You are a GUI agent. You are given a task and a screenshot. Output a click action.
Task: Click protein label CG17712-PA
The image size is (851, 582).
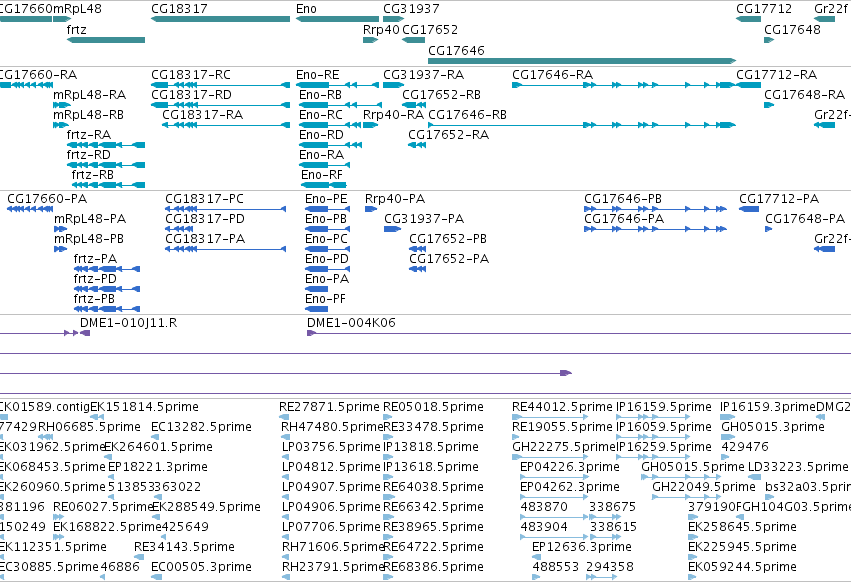click(779, 199)
